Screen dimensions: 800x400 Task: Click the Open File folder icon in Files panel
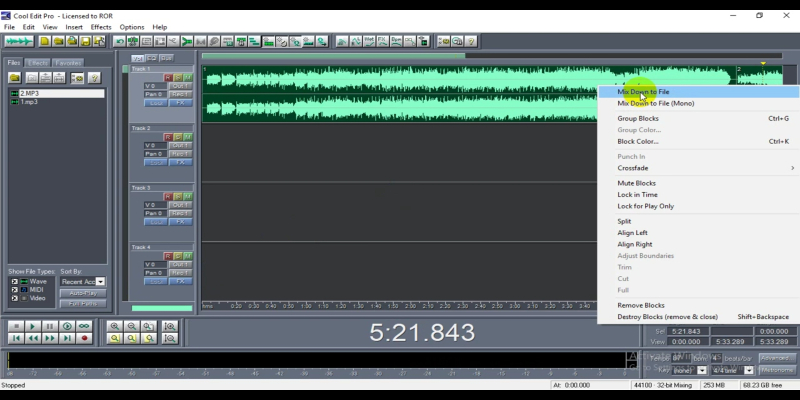pos(15,77)
